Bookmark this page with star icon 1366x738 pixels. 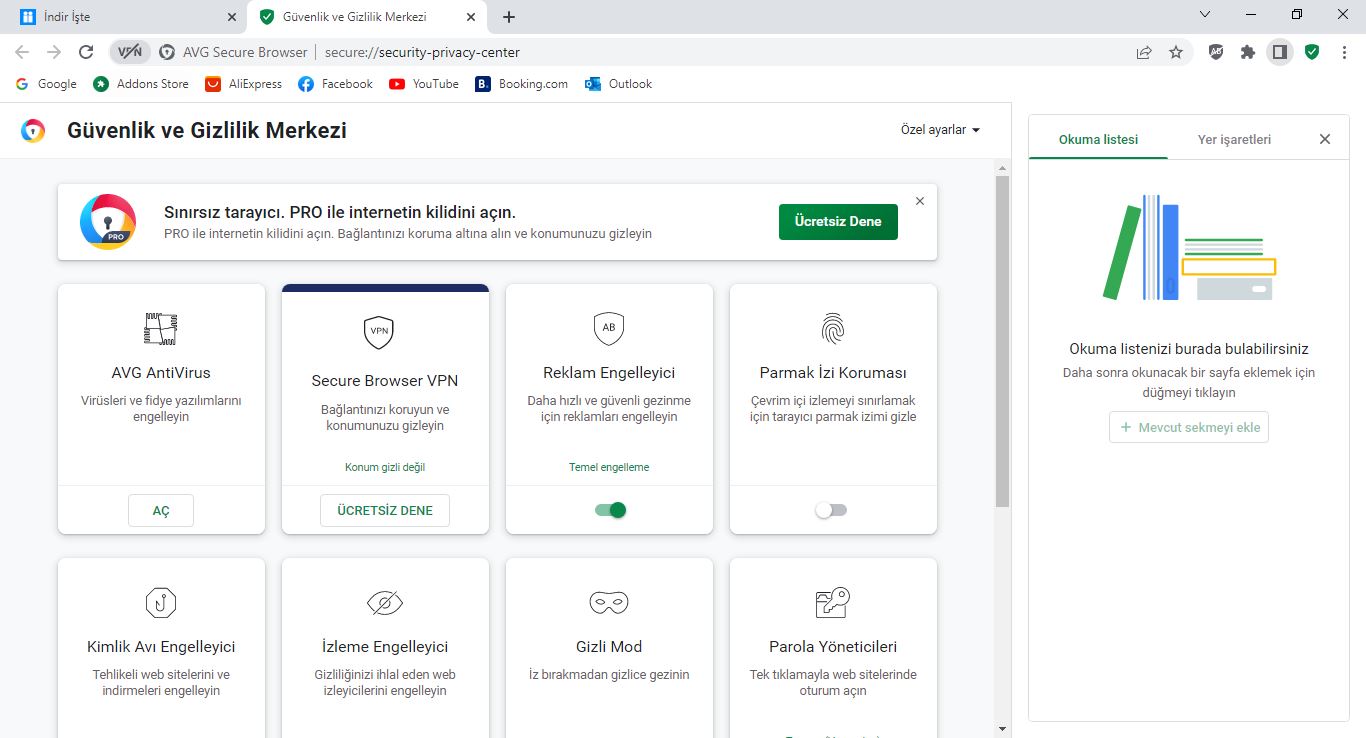1176,52
